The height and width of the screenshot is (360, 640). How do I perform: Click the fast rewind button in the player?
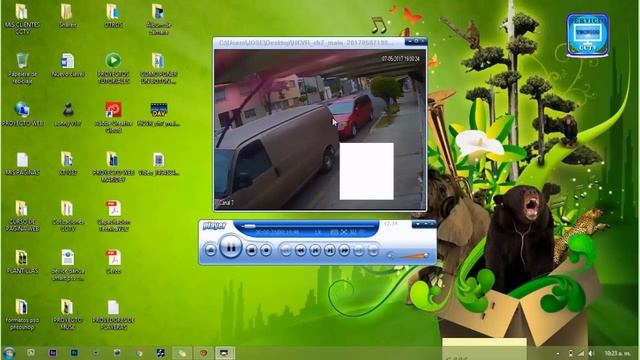point(300,250)
